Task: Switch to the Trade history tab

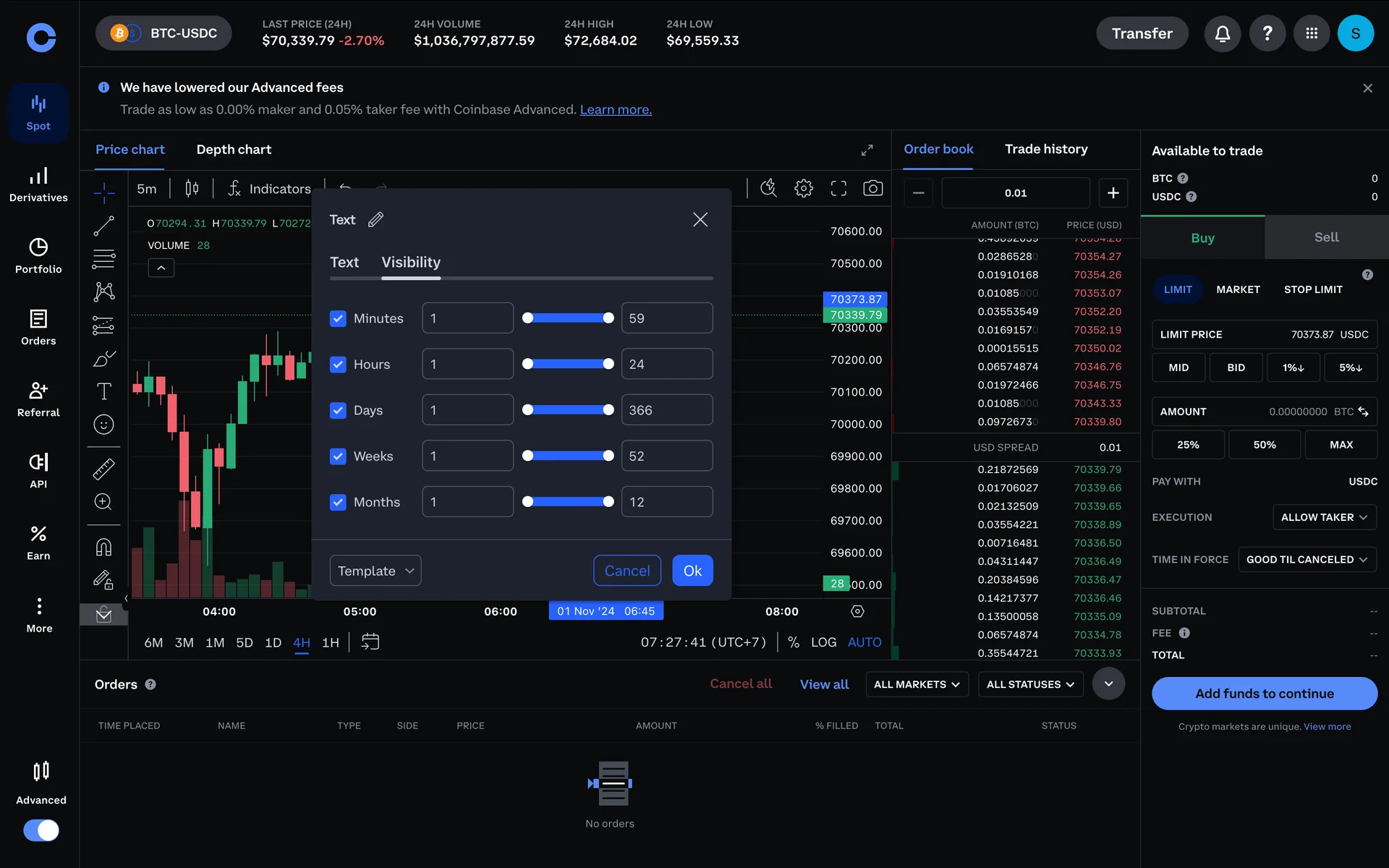Action: coord(1045,149)
